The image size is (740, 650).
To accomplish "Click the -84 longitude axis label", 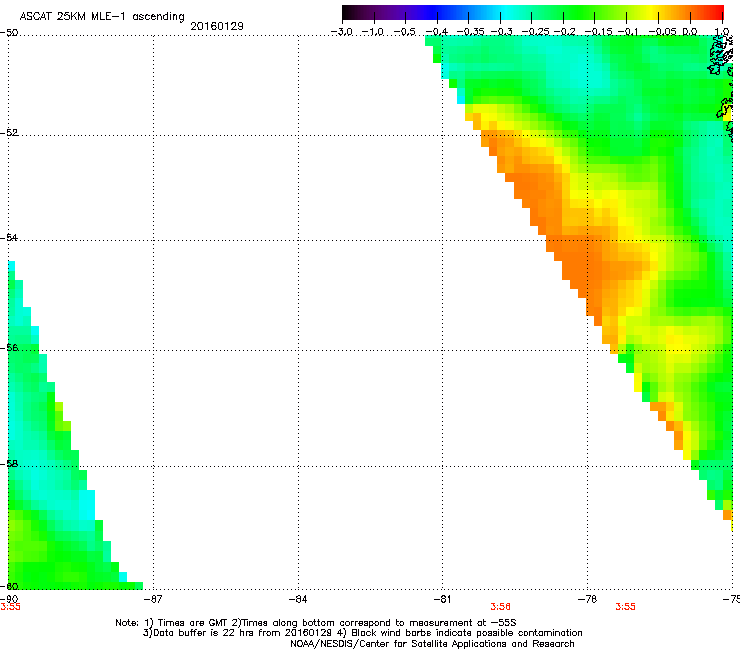I will pyautogui.click(x=298, y=599).
